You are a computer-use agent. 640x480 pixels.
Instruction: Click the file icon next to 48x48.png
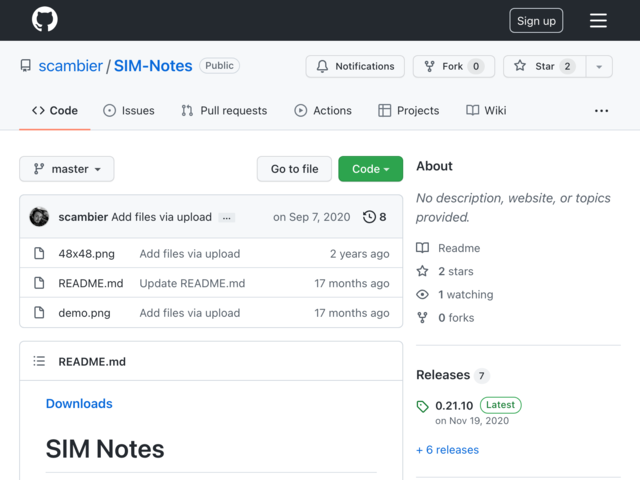coord(39,253)
